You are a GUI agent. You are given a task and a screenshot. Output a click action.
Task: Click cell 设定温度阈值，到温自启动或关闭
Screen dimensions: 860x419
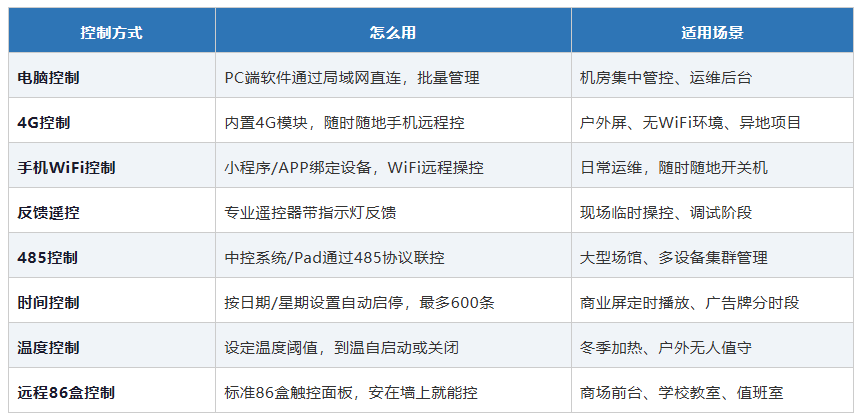pyautogui.click(x=393, y=345)
